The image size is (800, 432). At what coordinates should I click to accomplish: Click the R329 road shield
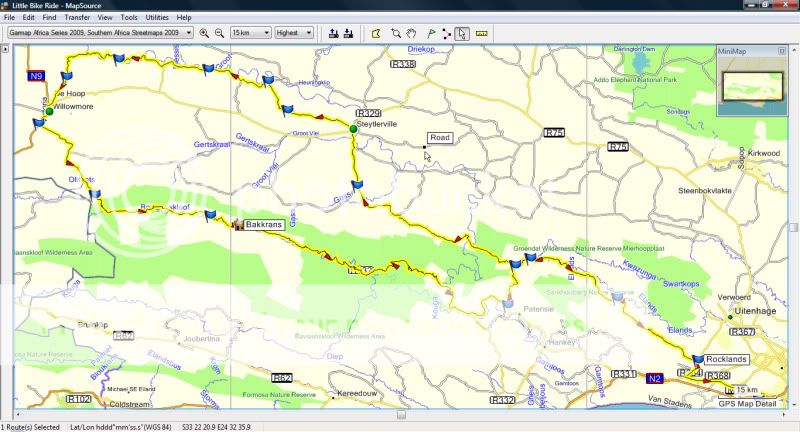[368, 113]
